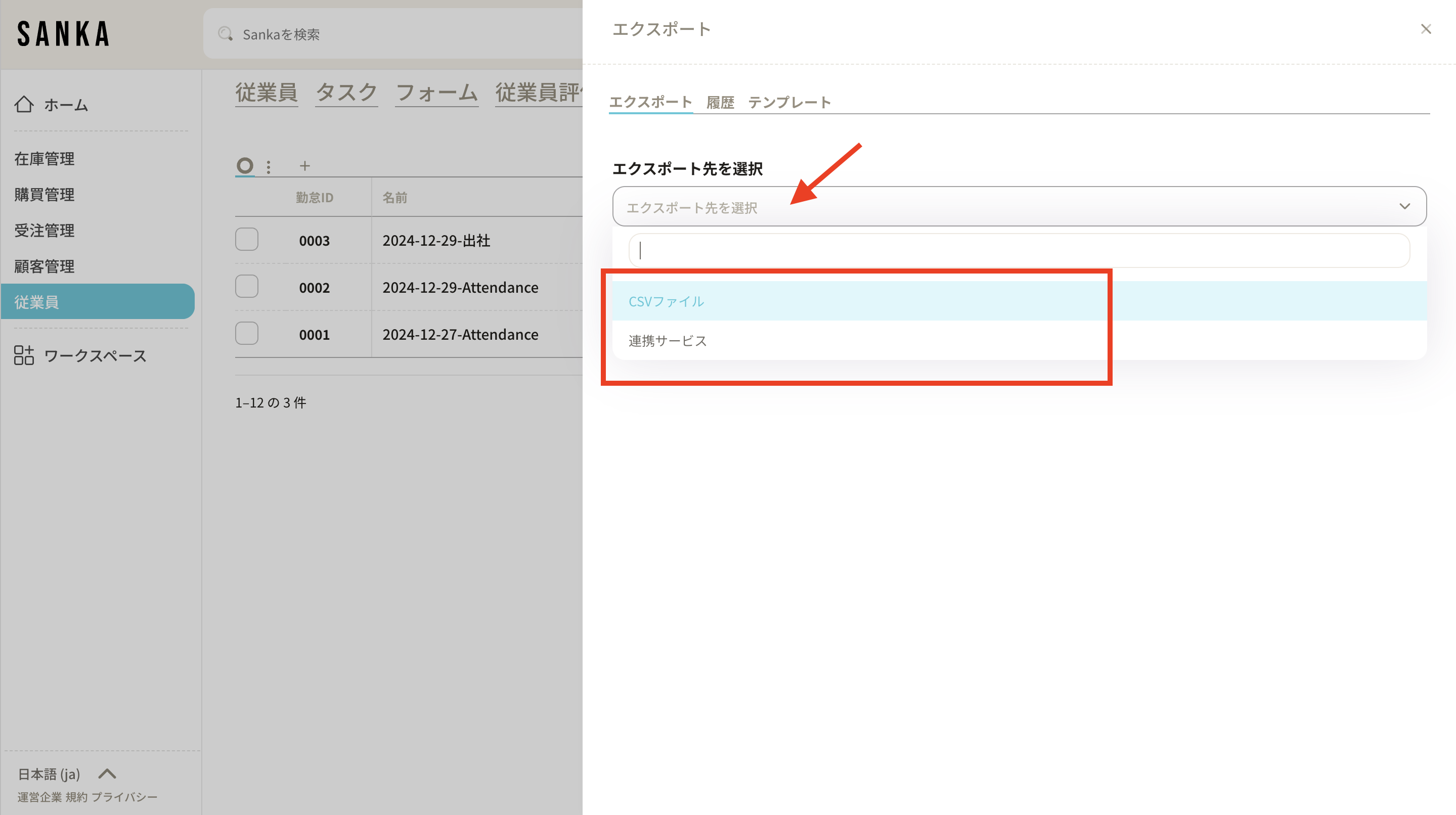Image resolution: width=1456 pixels, height=815 pixels.
Task: Switch to the テンプレート tab
Action: tap(789, 102)
